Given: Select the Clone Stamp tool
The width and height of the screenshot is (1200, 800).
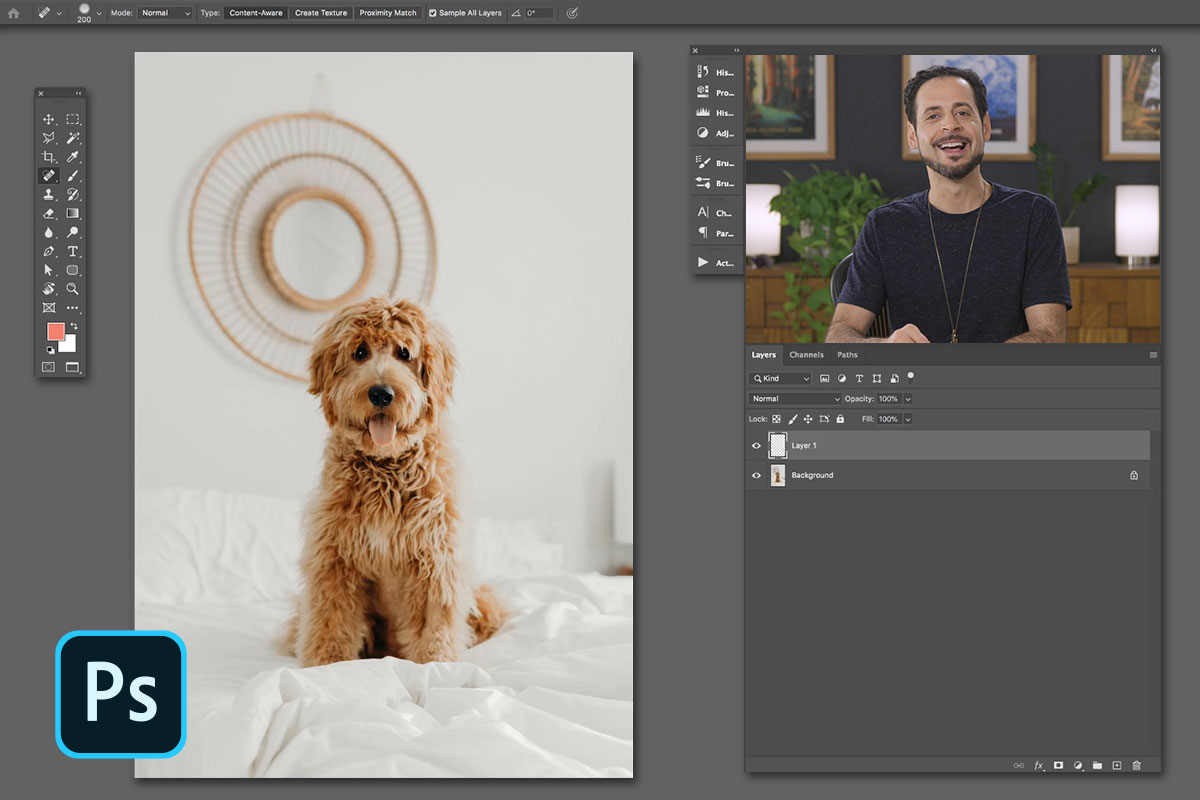Looking at the screenshot, I should coord(48,194).
